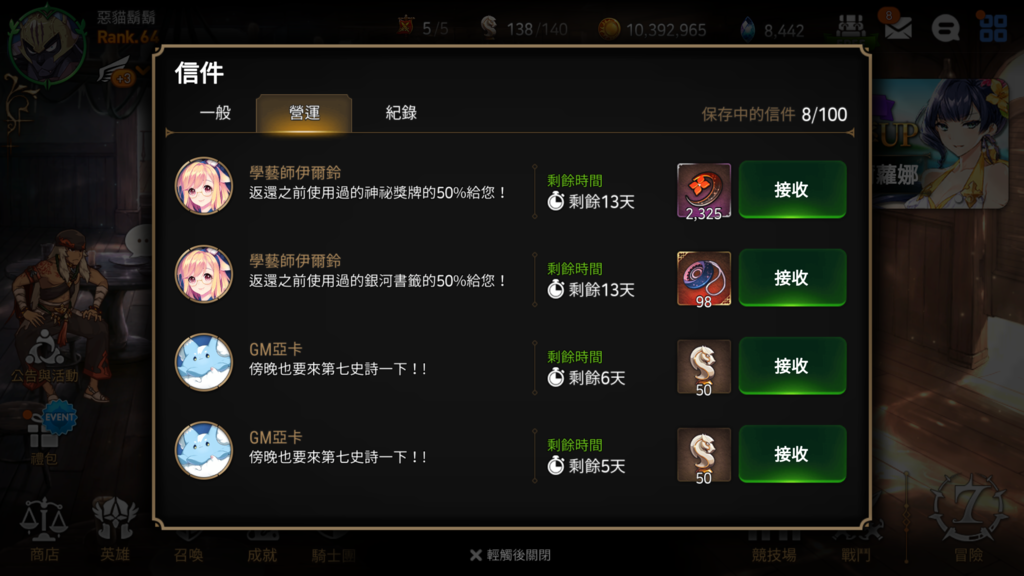Receive the mystery medal mail with 2,325 reward

792,189
